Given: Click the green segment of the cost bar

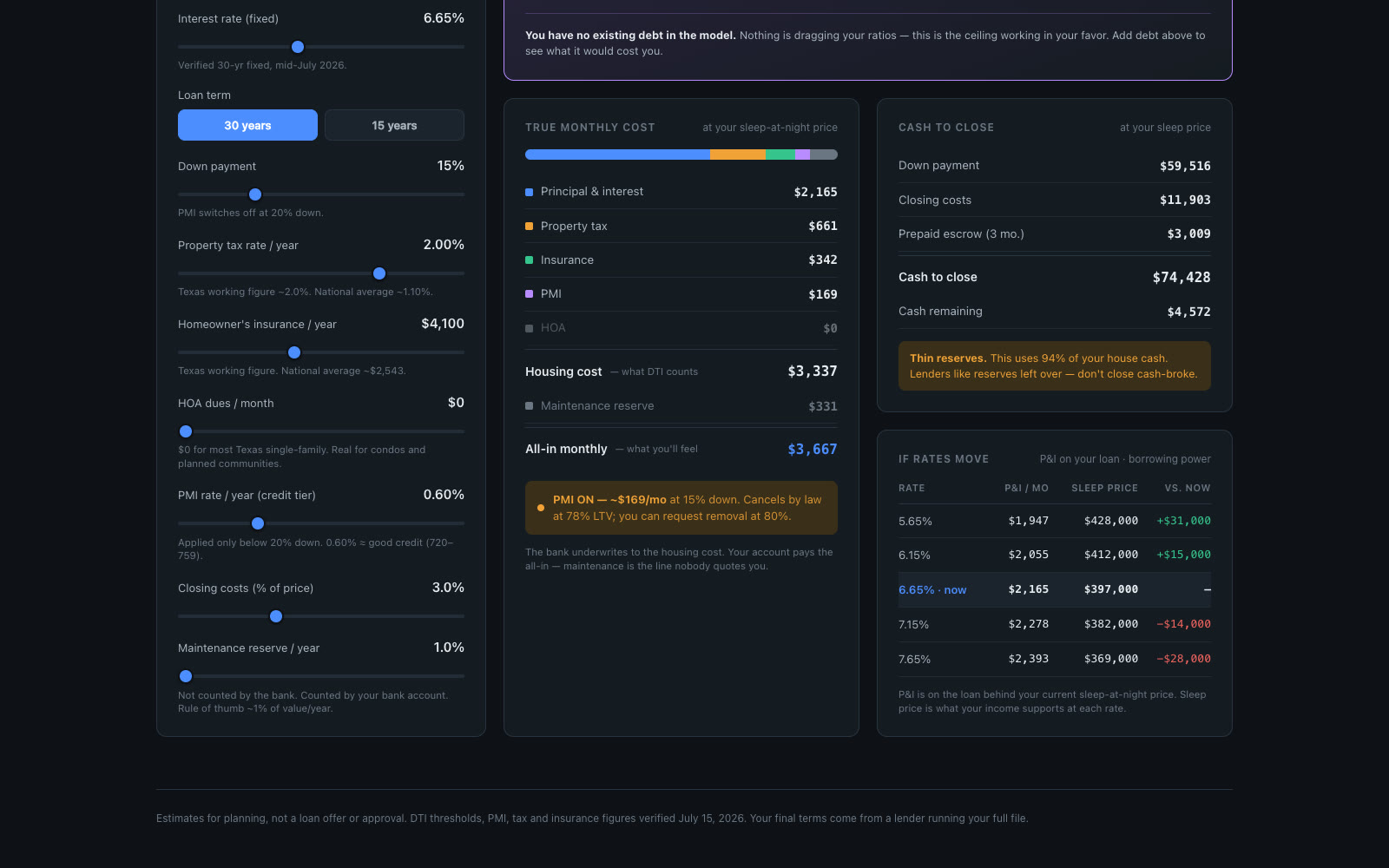Looking at the screenshot, I should click(780, 155).
